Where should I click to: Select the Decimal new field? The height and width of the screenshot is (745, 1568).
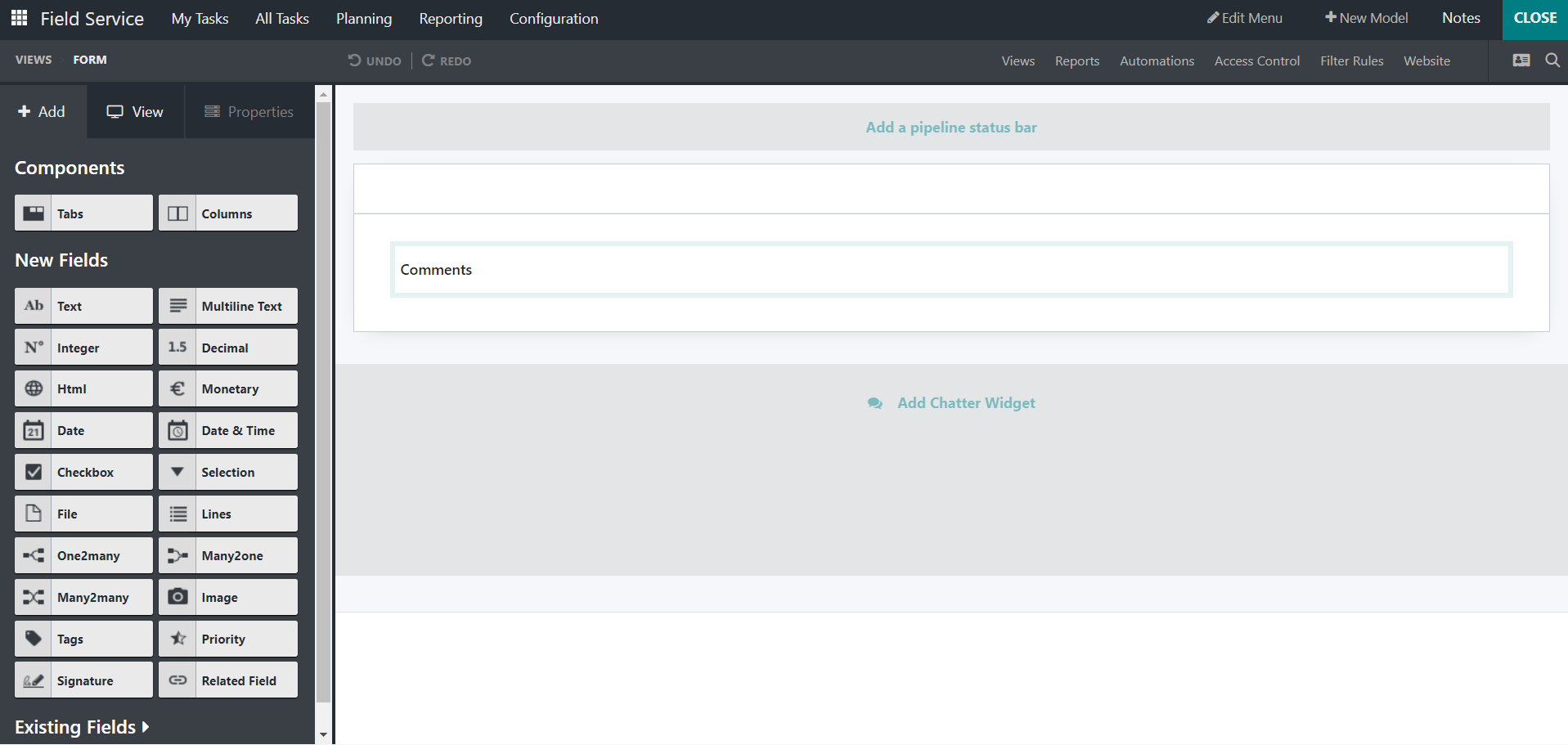[228, 348]
